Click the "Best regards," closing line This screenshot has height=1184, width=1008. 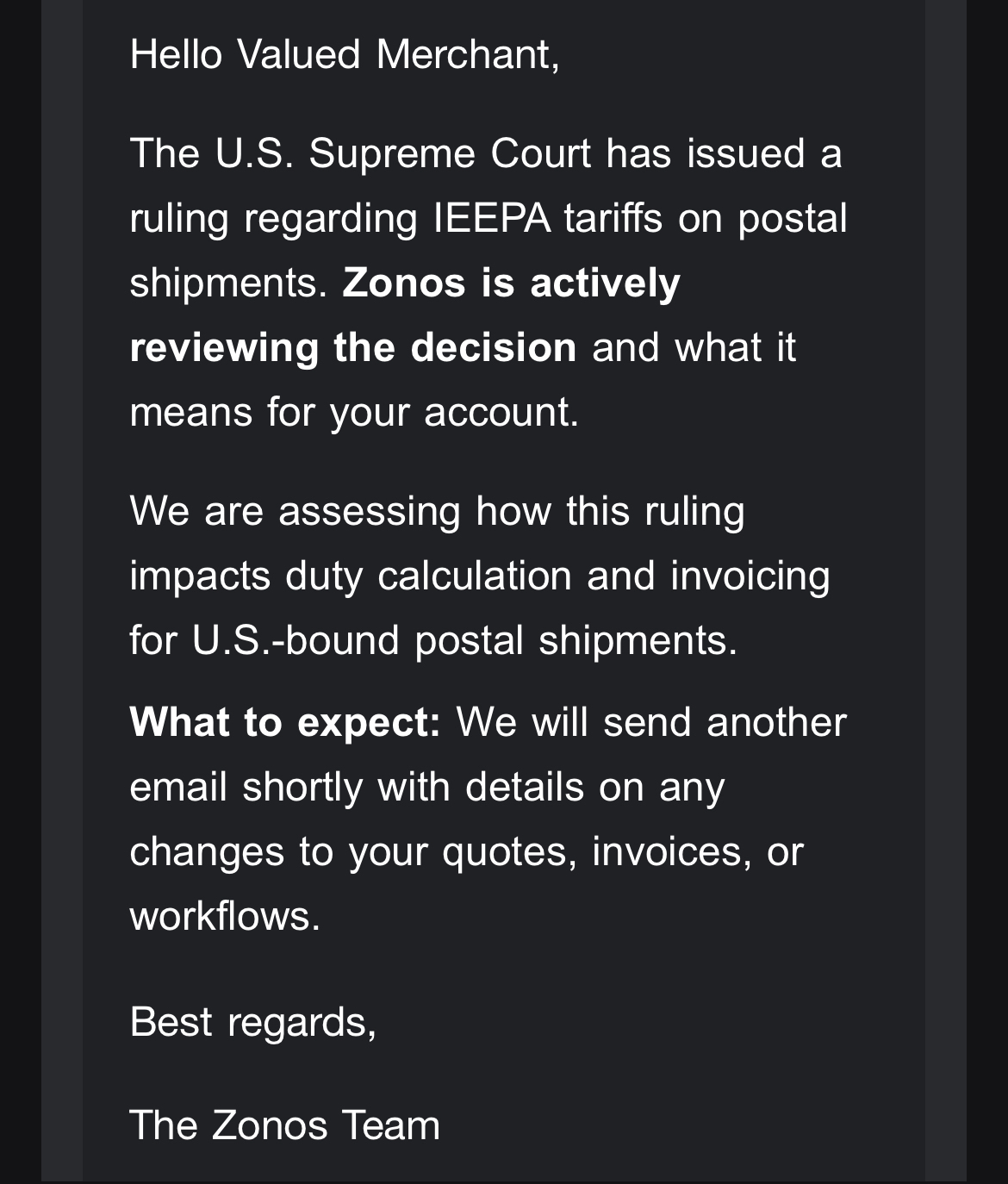point(252,1022)
